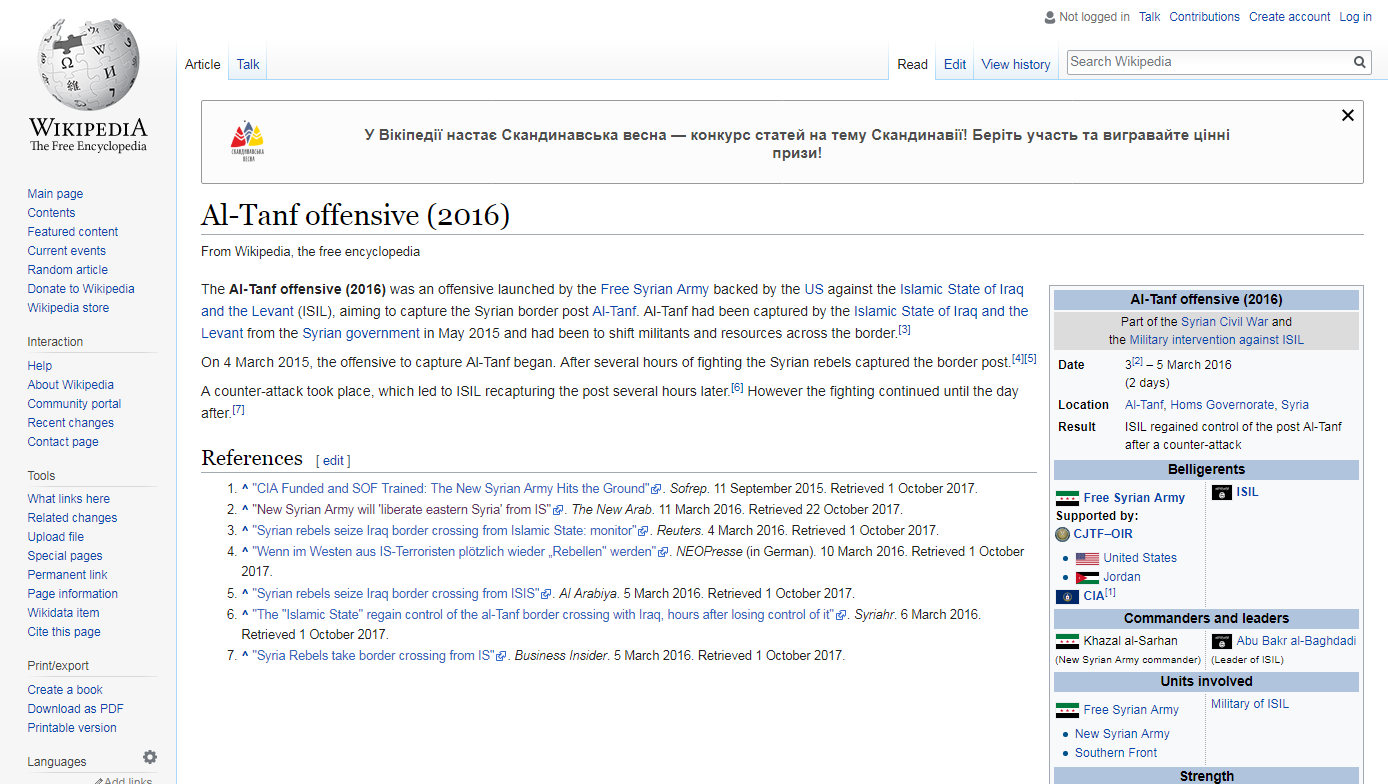Viewport: 1388px width, 784px height.
Task: Jump back from reference 7 caret
Action: coord(245,656)
